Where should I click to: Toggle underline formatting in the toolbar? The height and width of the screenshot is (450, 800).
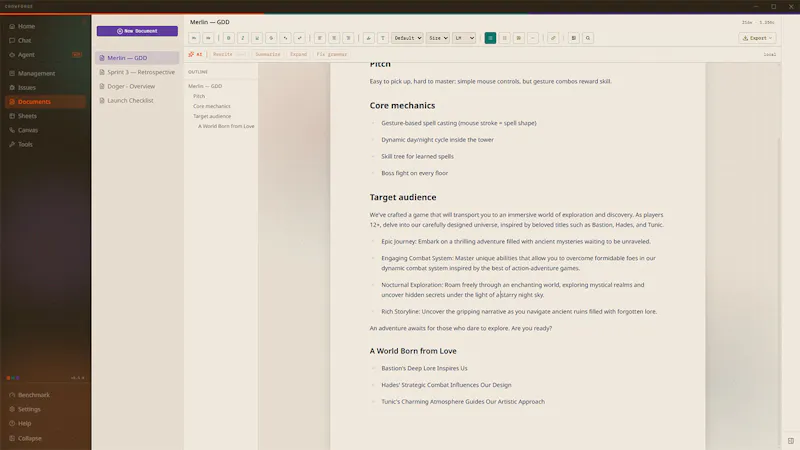257,38
